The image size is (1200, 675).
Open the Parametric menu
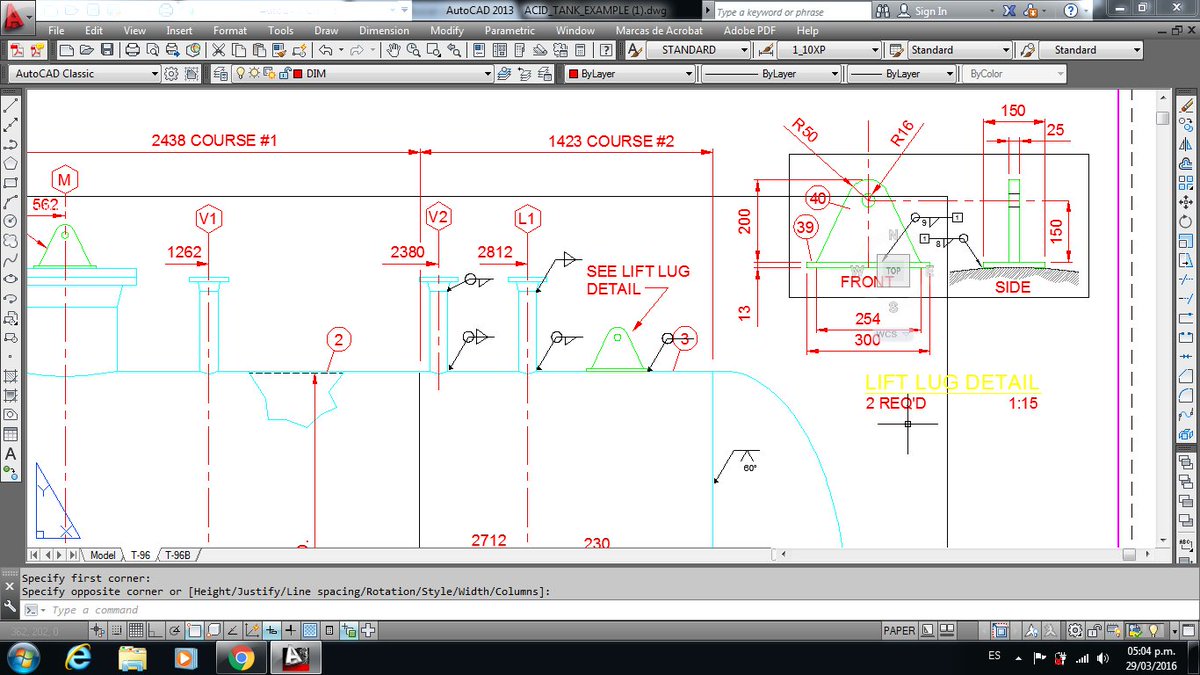click(x=510, y=31)
